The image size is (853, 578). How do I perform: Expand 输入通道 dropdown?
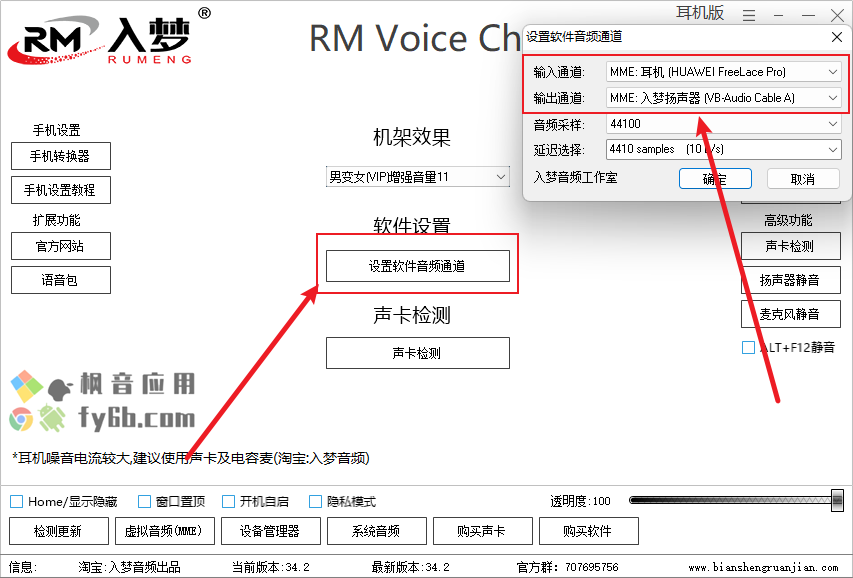click(x=724, y=72)
